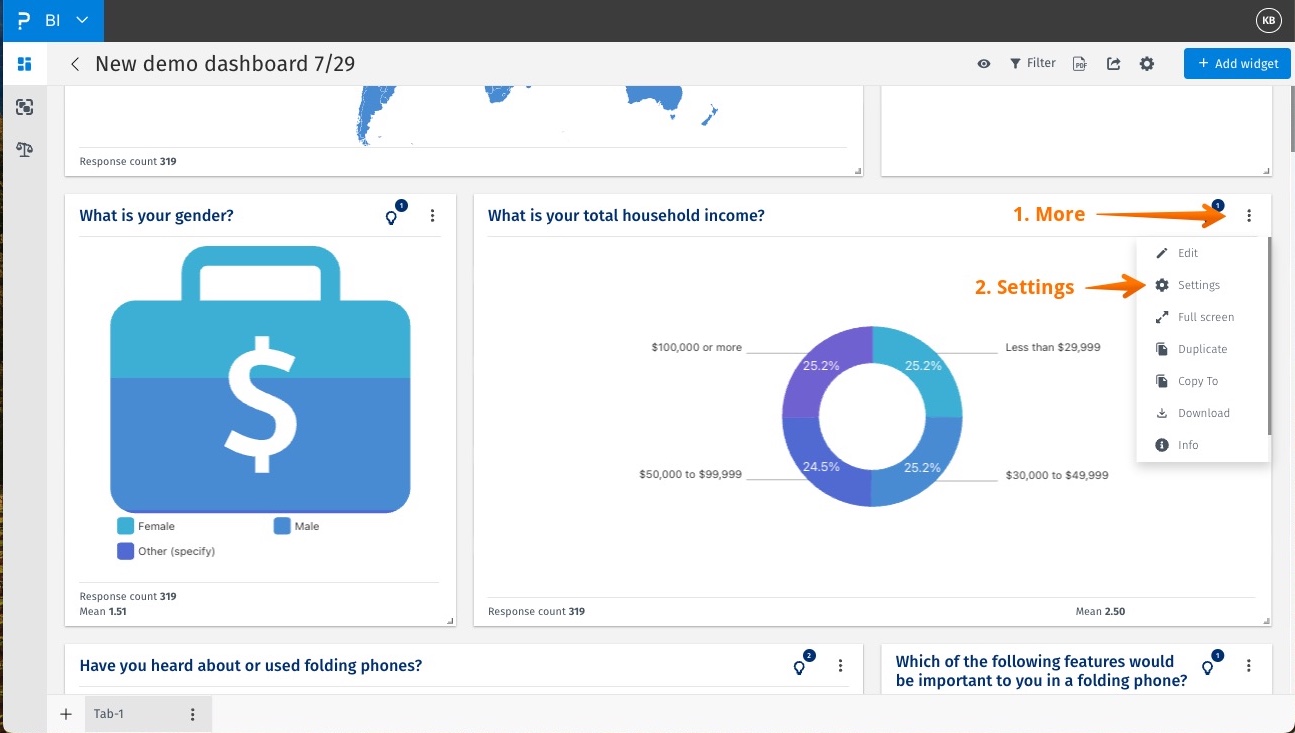
Task: Click the Add widget button
Action: (x=1237, y=63)
